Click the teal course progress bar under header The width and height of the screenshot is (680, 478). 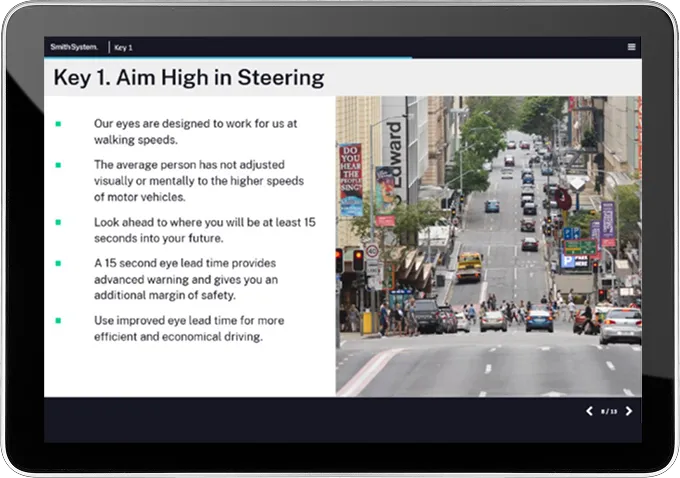(x=200, y=58)
